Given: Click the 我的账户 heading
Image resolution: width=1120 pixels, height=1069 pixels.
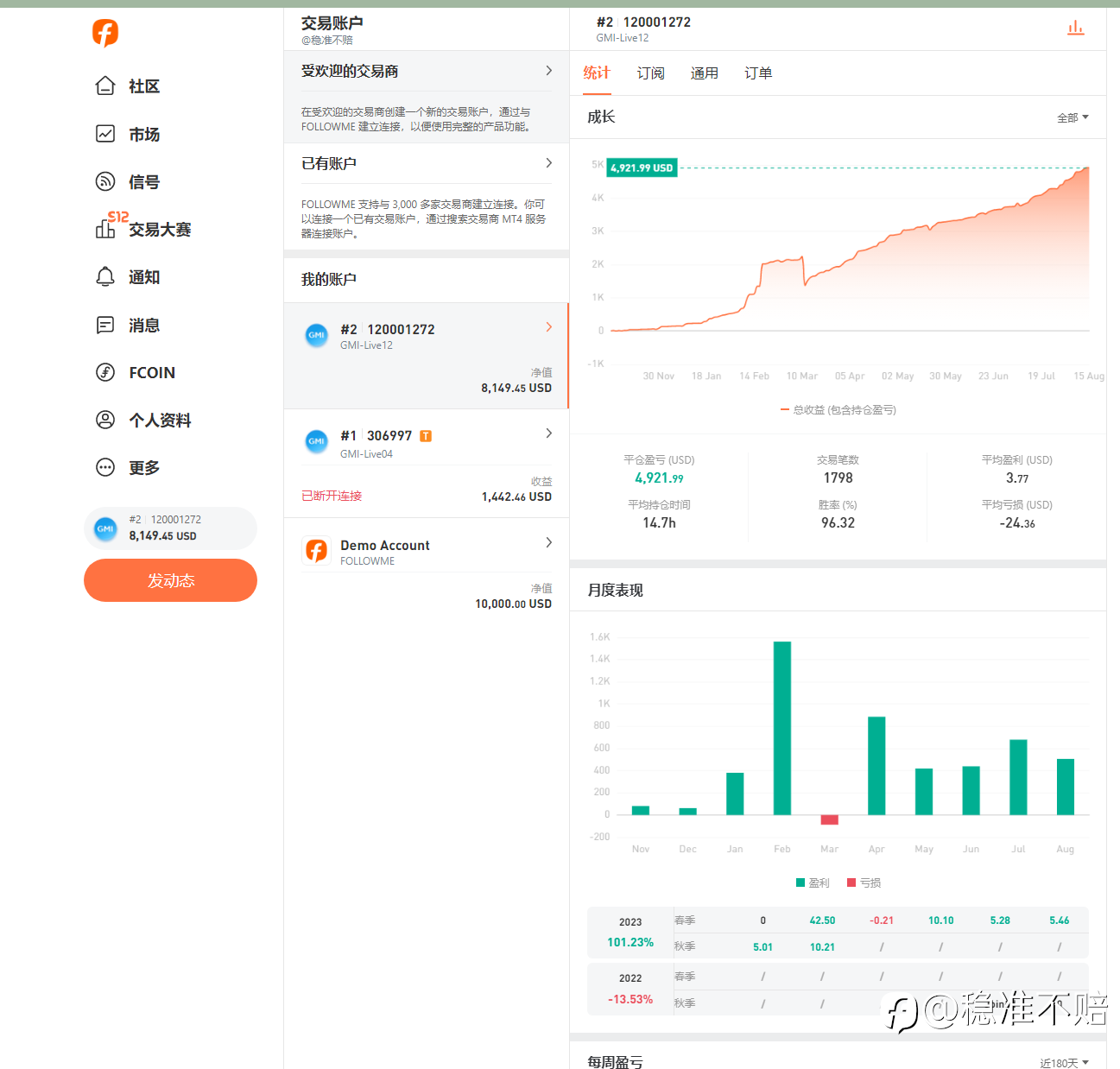Looking at the screenshot, I should (328, 280).
